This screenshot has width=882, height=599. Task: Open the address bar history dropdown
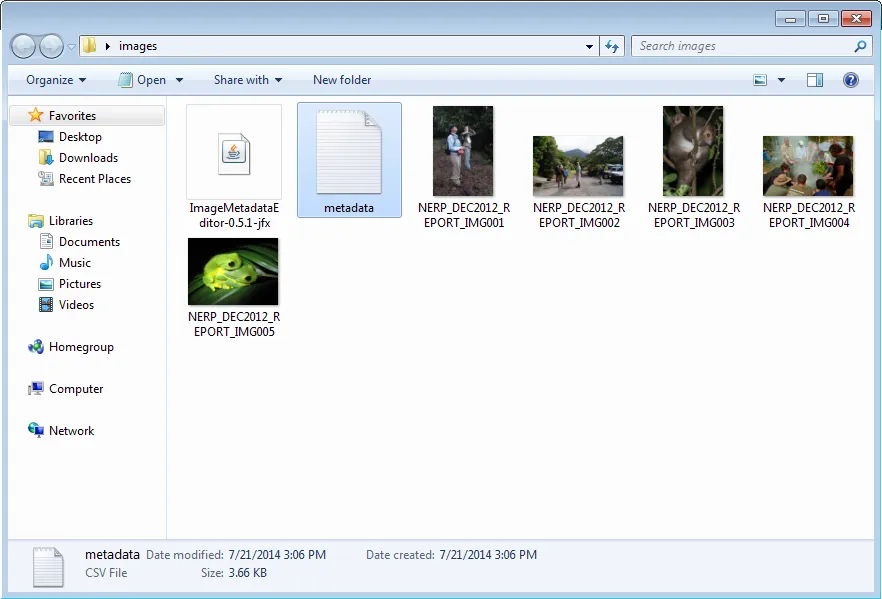click(x=589, y=46)
